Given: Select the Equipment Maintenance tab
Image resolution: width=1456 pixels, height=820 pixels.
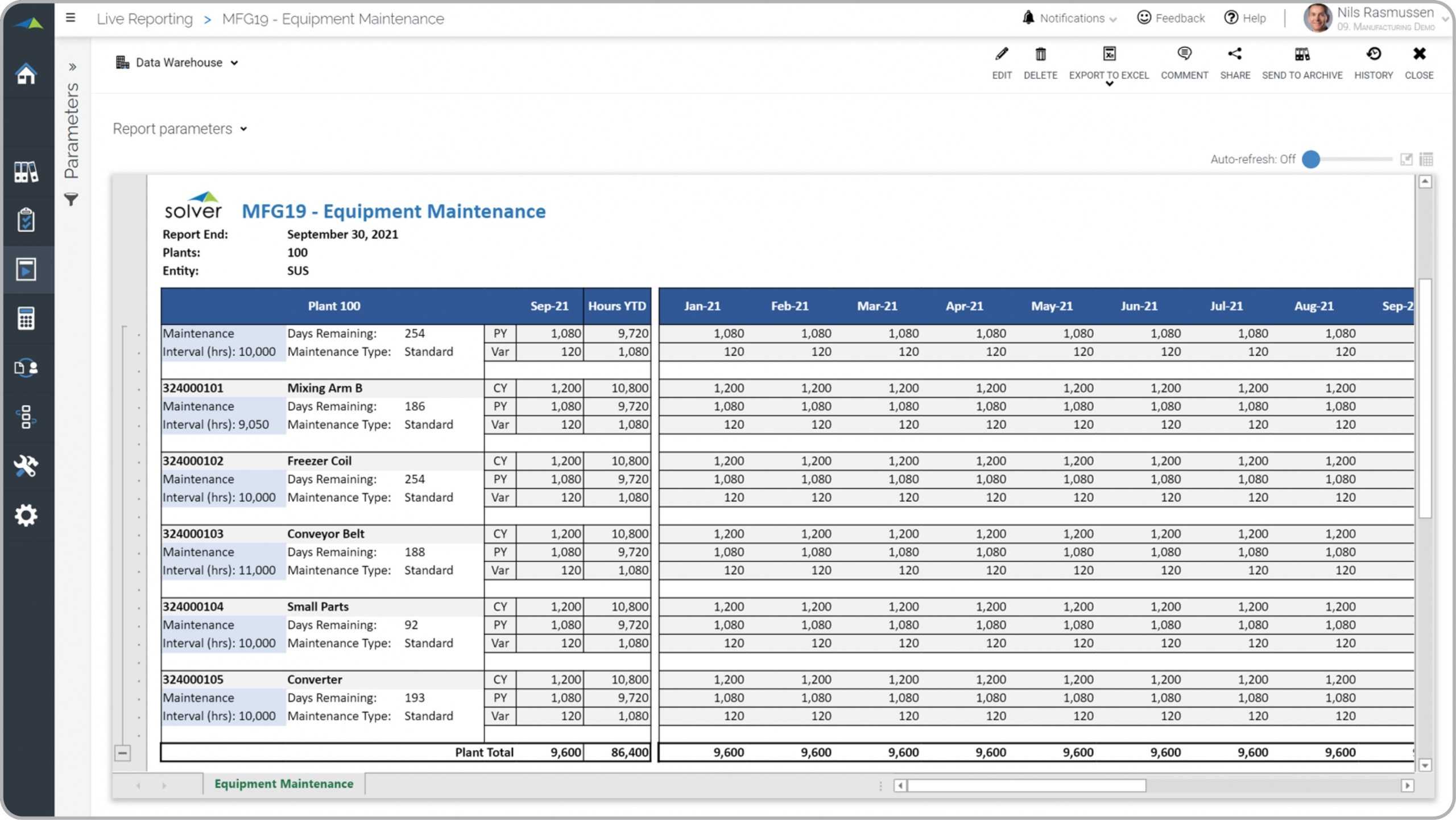Looking at the screenshot, I should (x=284, y=783).
